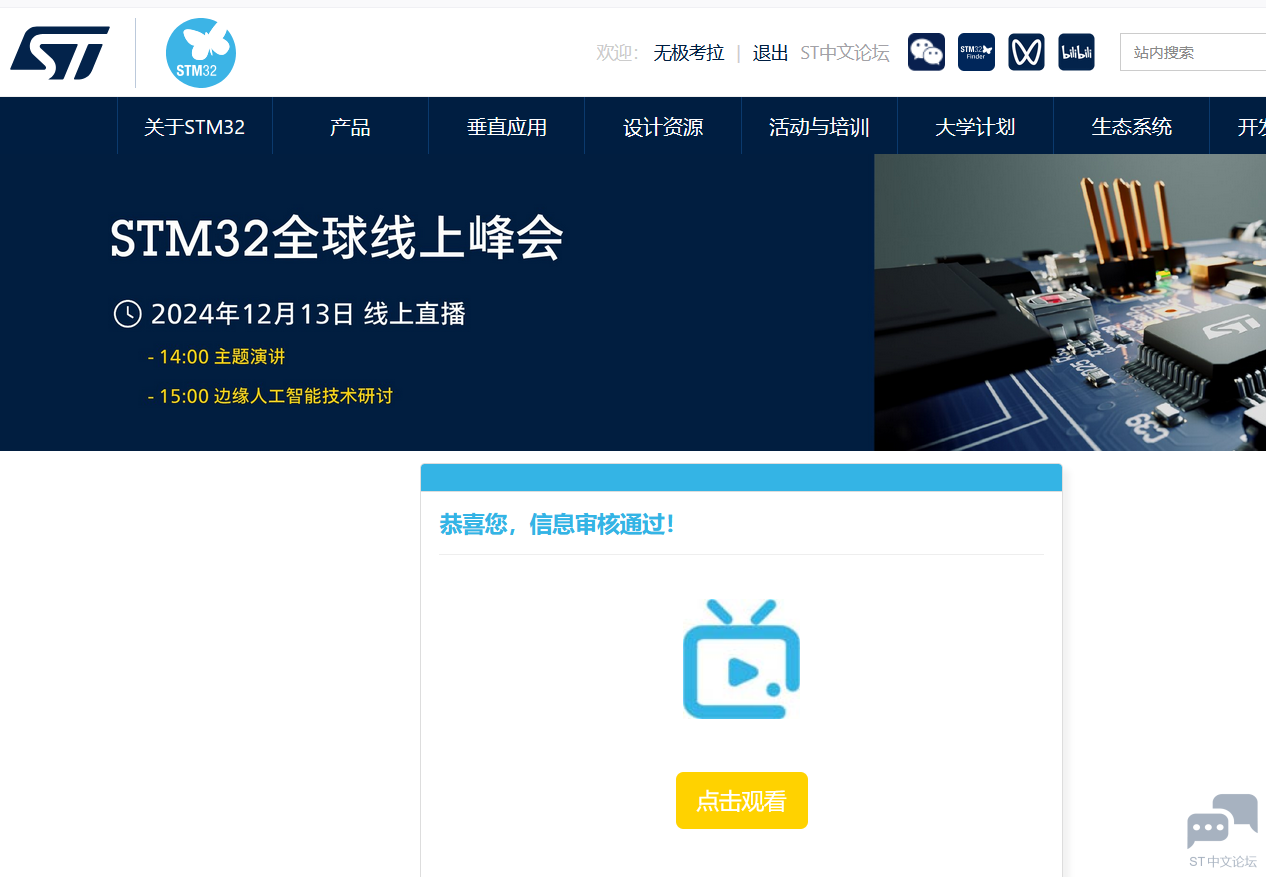
Task: Focus the 站内搜索 search field
Action: tap(1193, 52)
